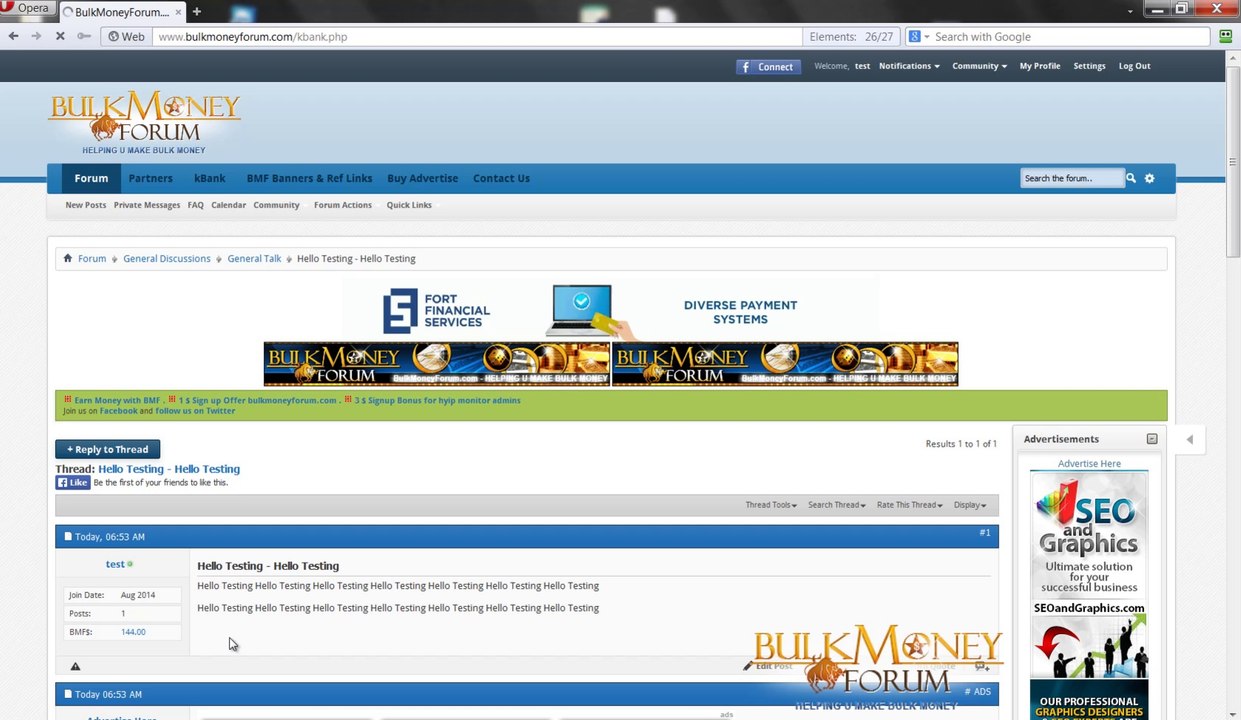
Task: Open 1 $ Sign up Offer link
Action: (257, 400)
